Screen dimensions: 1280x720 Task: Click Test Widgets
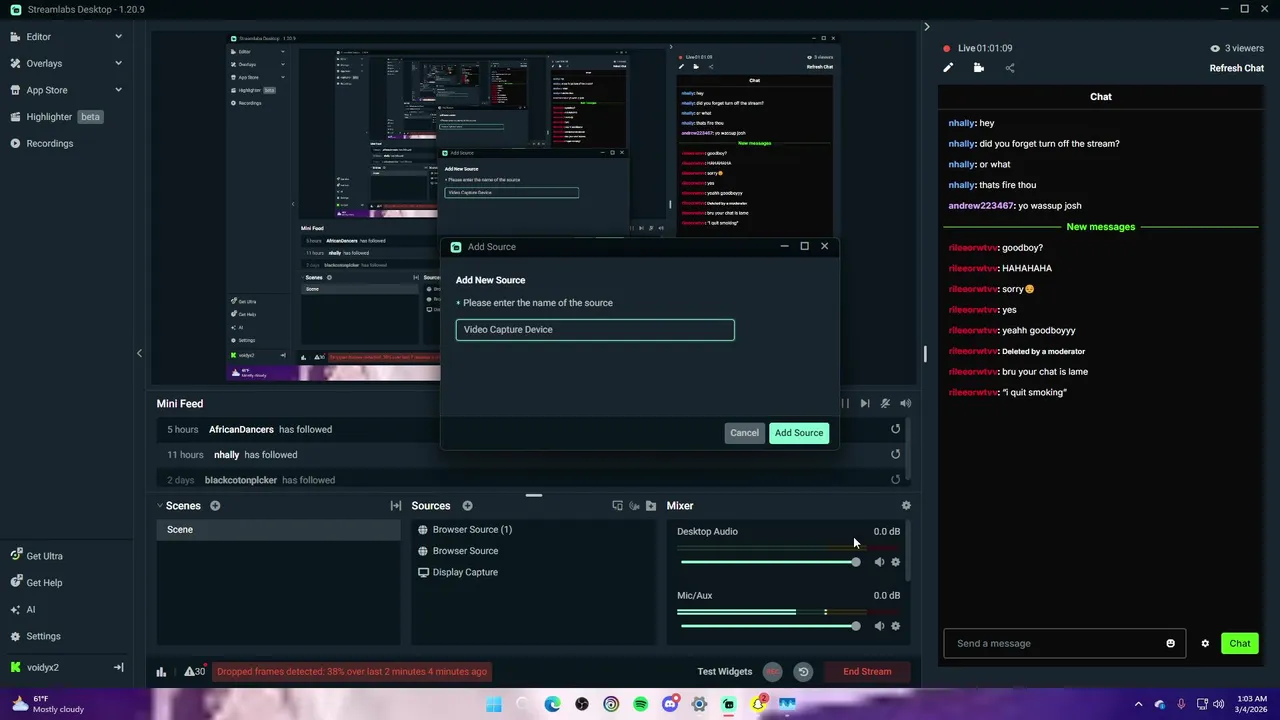(725, 672)
